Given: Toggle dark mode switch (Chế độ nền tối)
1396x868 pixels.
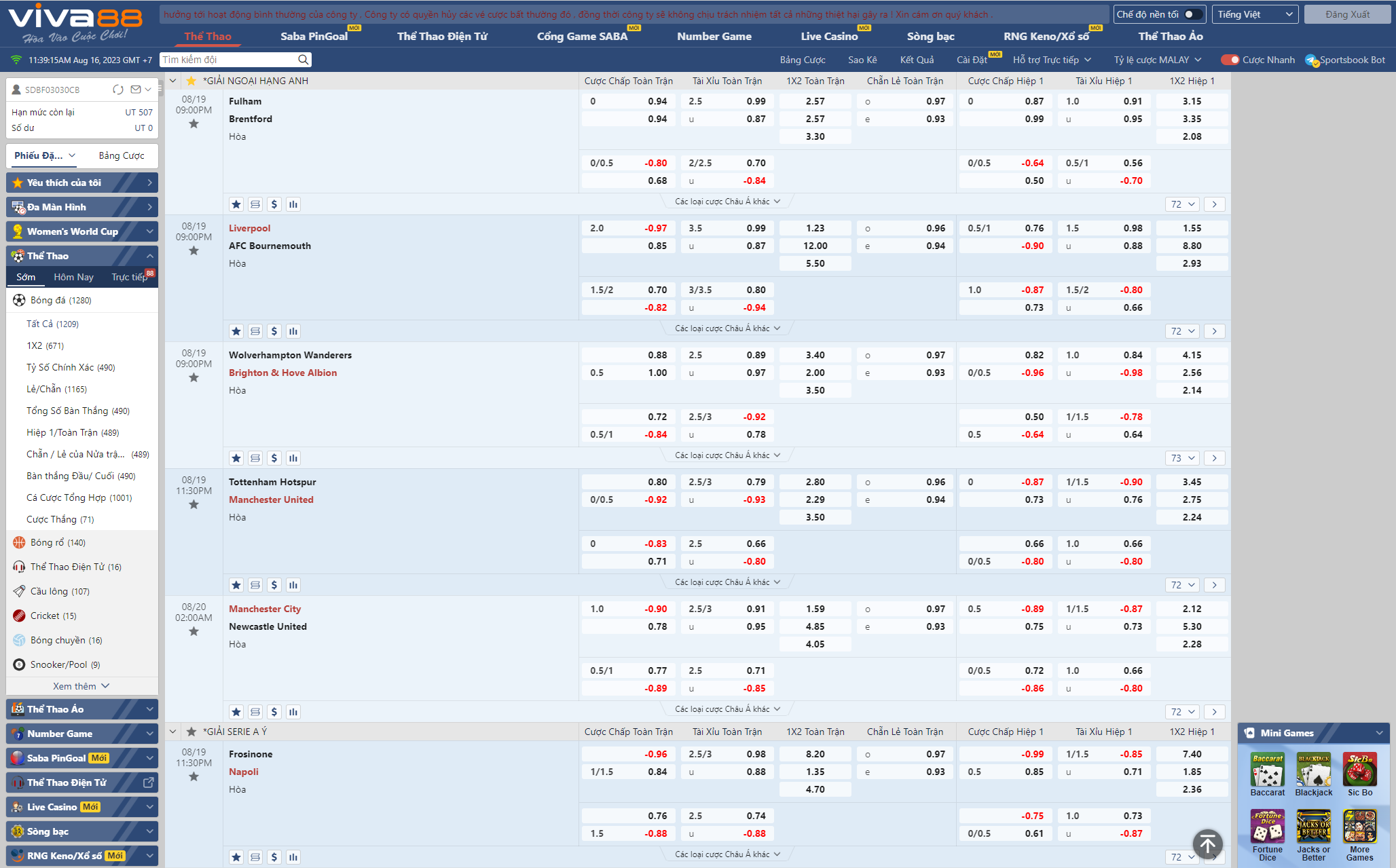Looking at the screenshot, I should (x=1193, y=14).
